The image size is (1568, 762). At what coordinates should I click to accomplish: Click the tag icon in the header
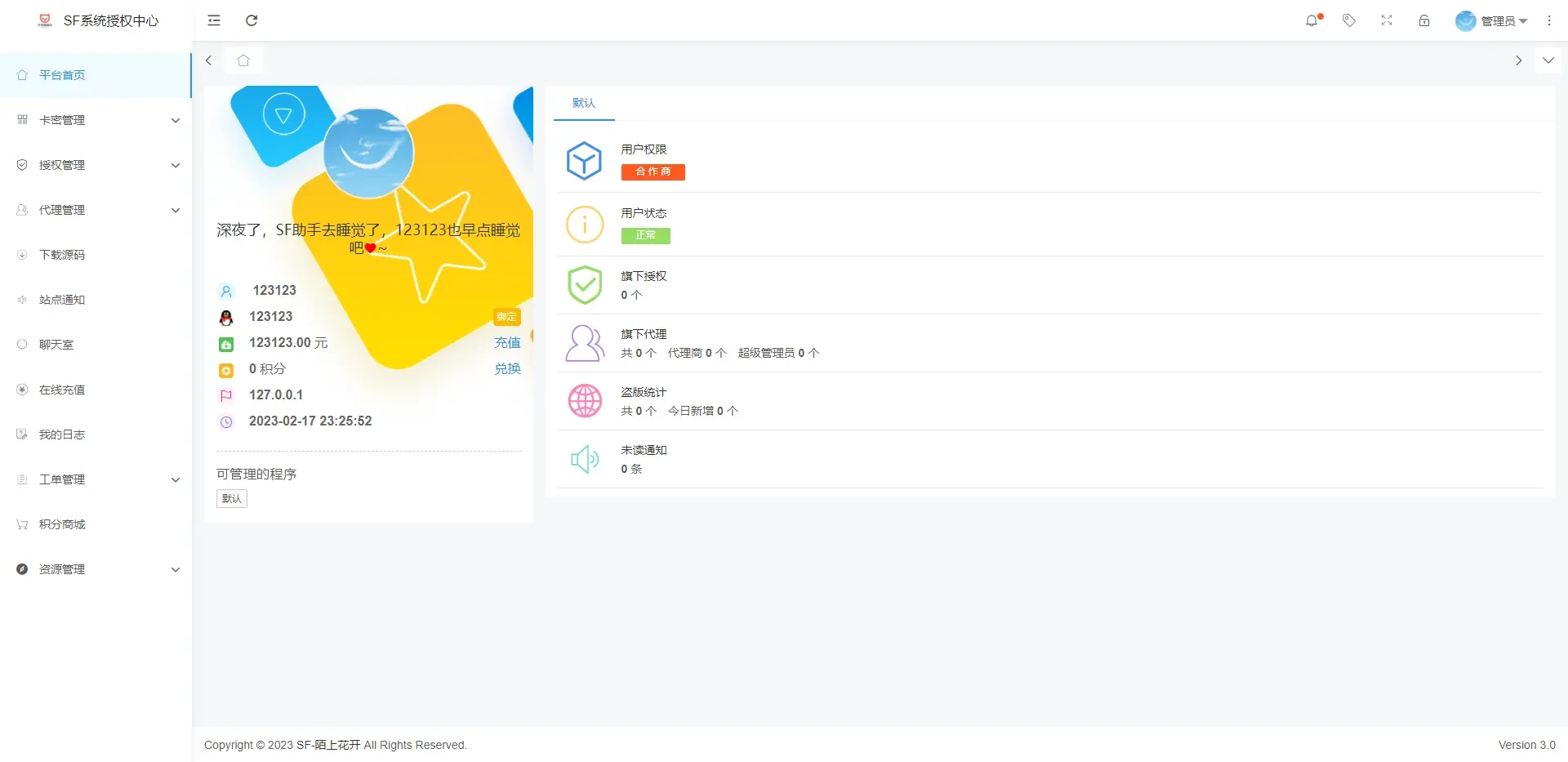(1349, 20)
